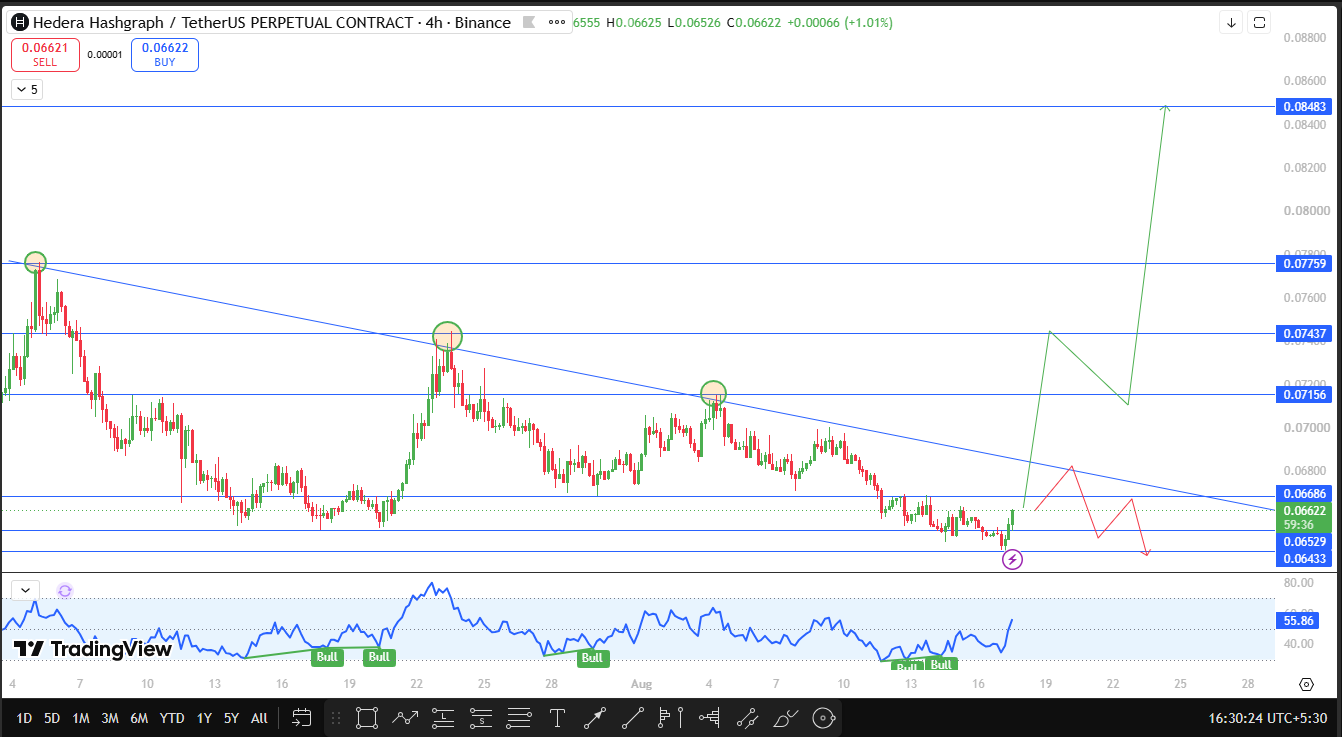
Task: Click the red SELL 0.06621 button
Action: click(x=45, y=54)
